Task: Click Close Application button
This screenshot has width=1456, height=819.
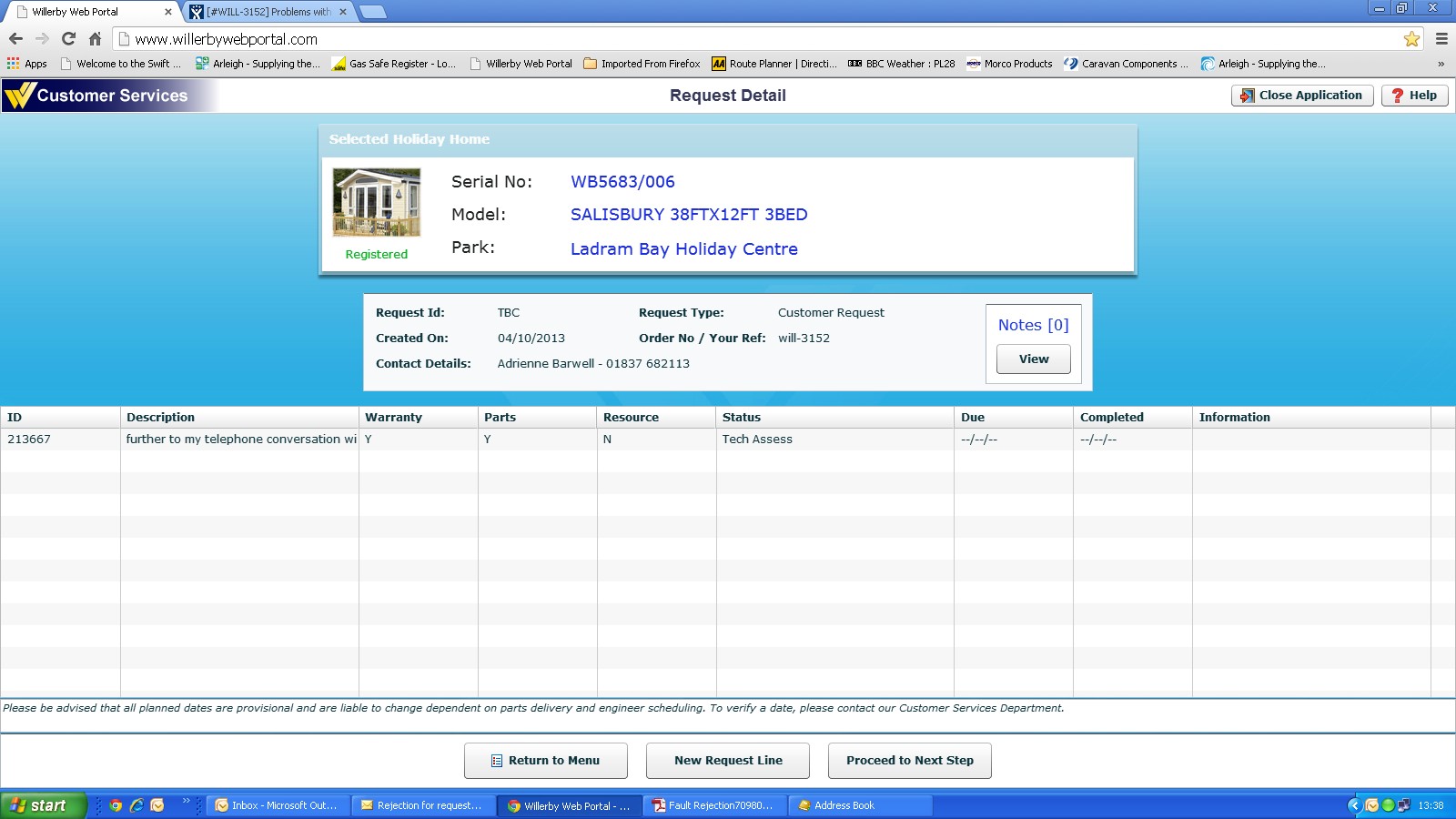Action: click(1301, 96)
